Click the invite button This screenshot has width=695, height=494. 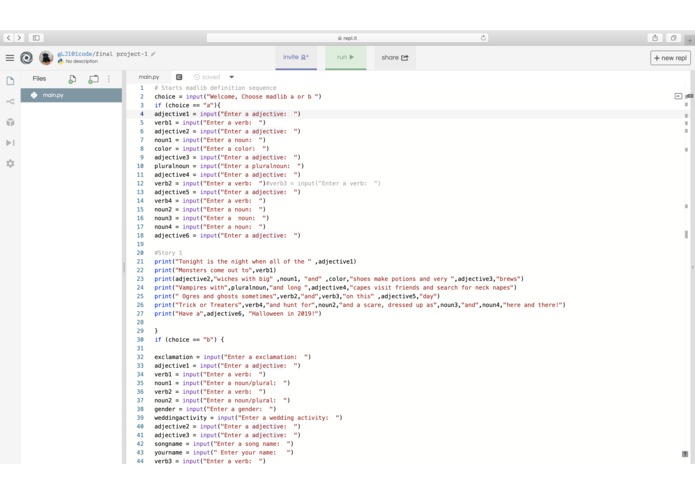click(x=296, y=57)
